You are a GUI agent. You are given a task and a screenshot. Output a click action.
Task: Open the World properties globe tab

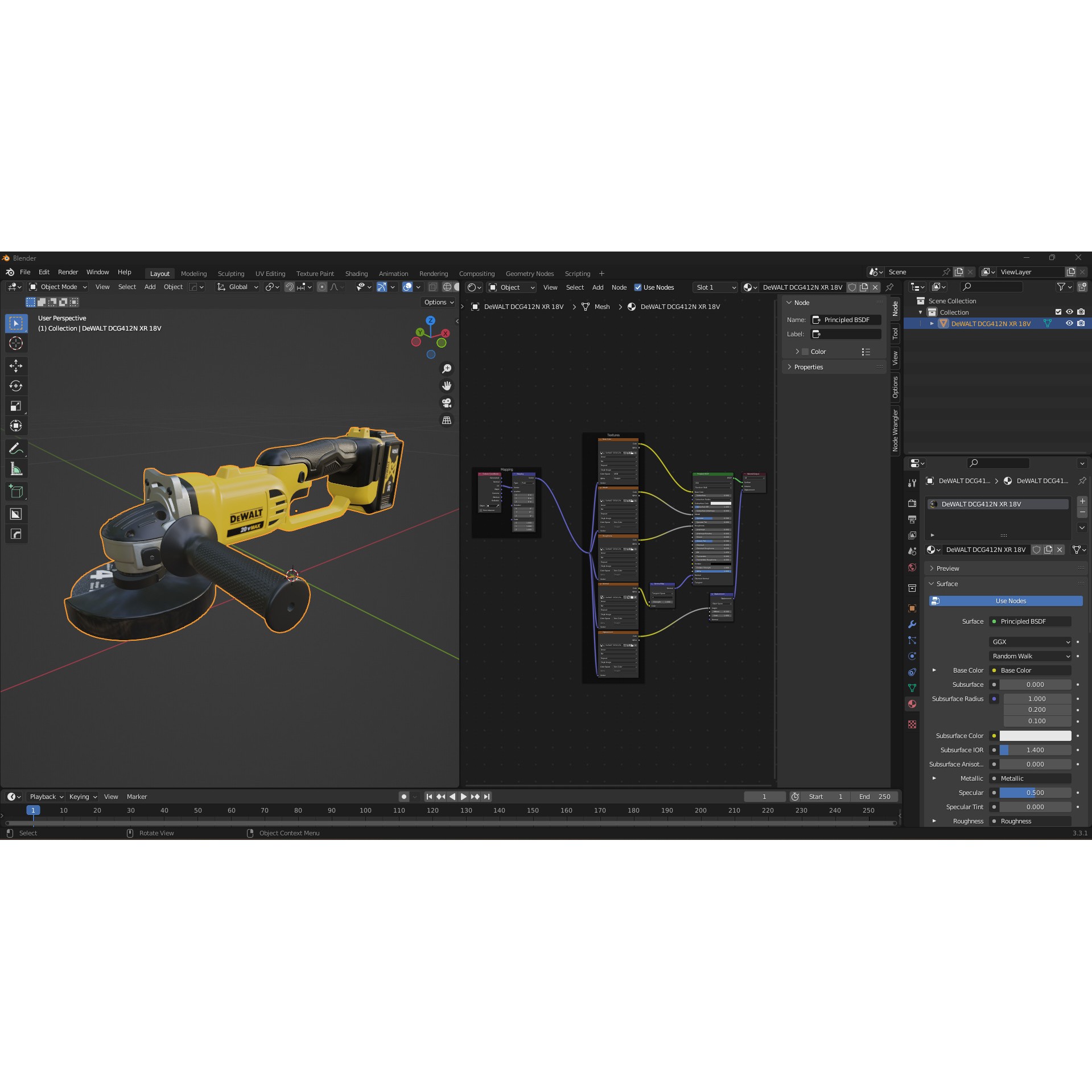[912, 567]
